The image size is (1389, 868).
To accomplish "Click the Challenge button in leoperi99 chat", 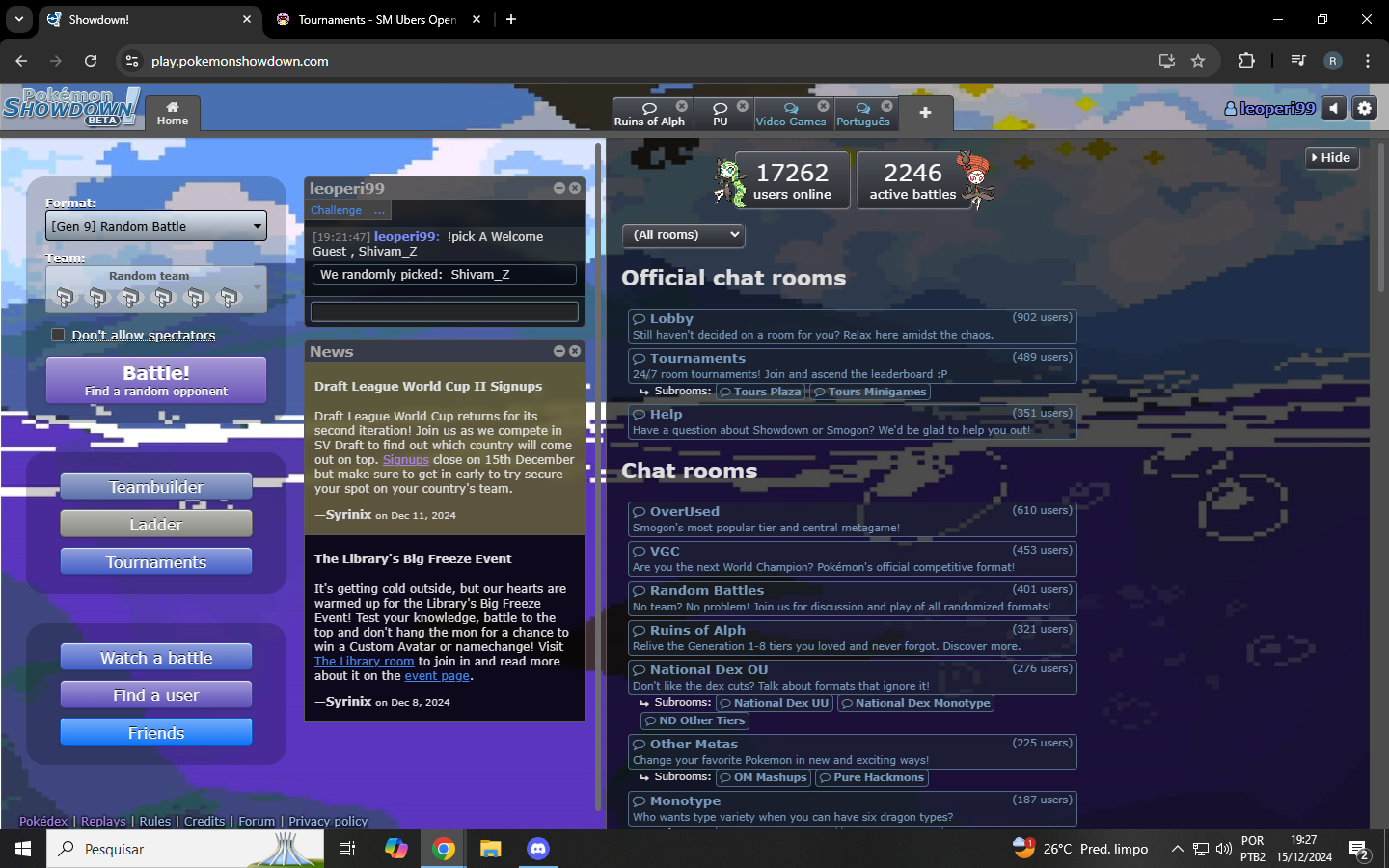I will point(336,210).
